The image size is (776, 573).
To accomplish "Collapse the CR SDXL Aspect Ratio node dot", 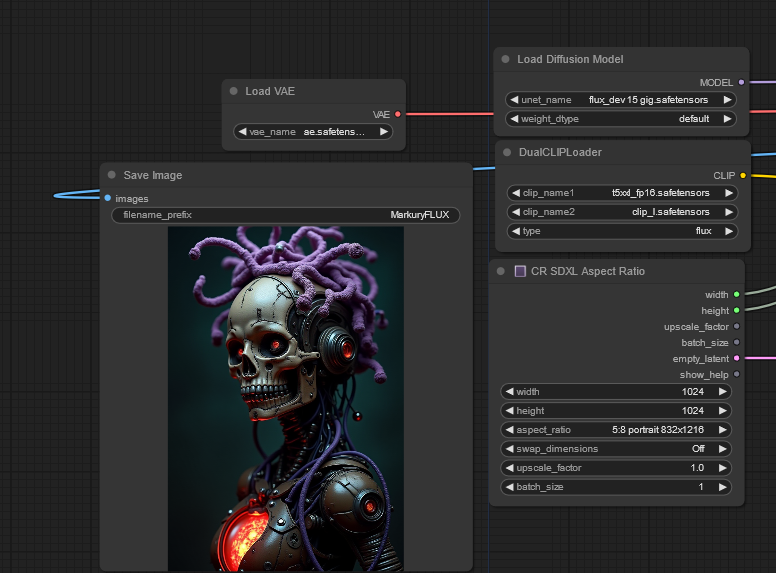I will click(501, 272).
